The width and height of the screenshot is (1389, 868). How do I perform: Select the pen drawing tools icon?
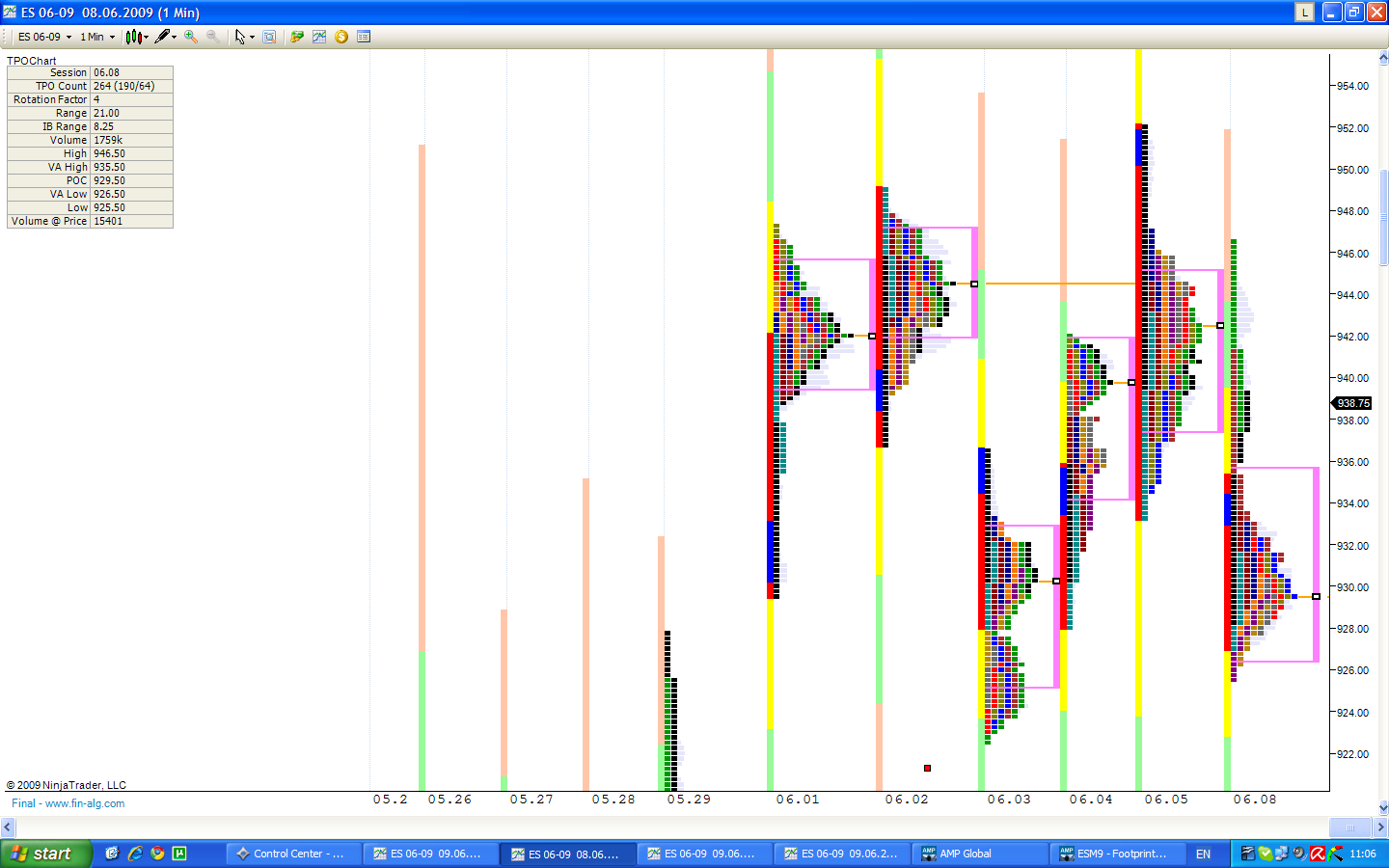(162, 37)
